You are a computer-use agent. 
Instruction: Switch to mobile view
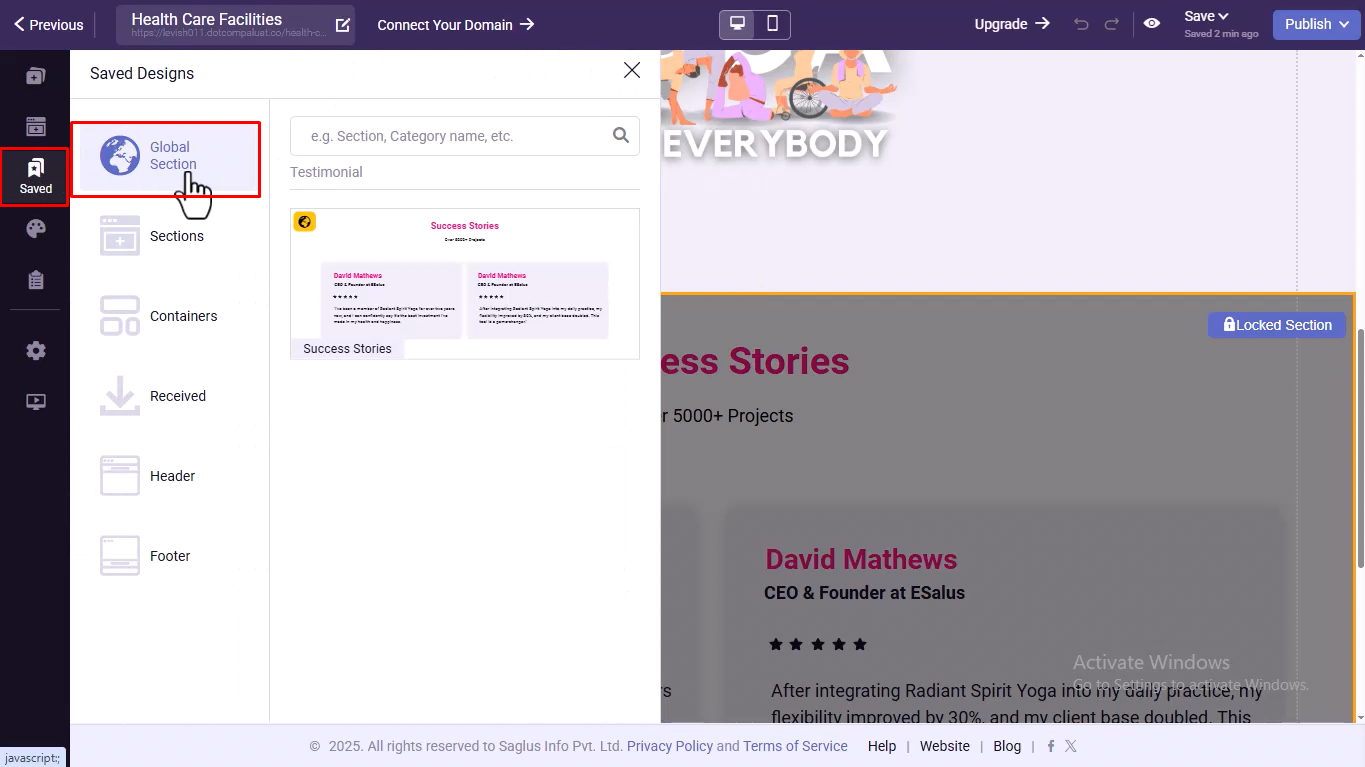tap(773, 24)
